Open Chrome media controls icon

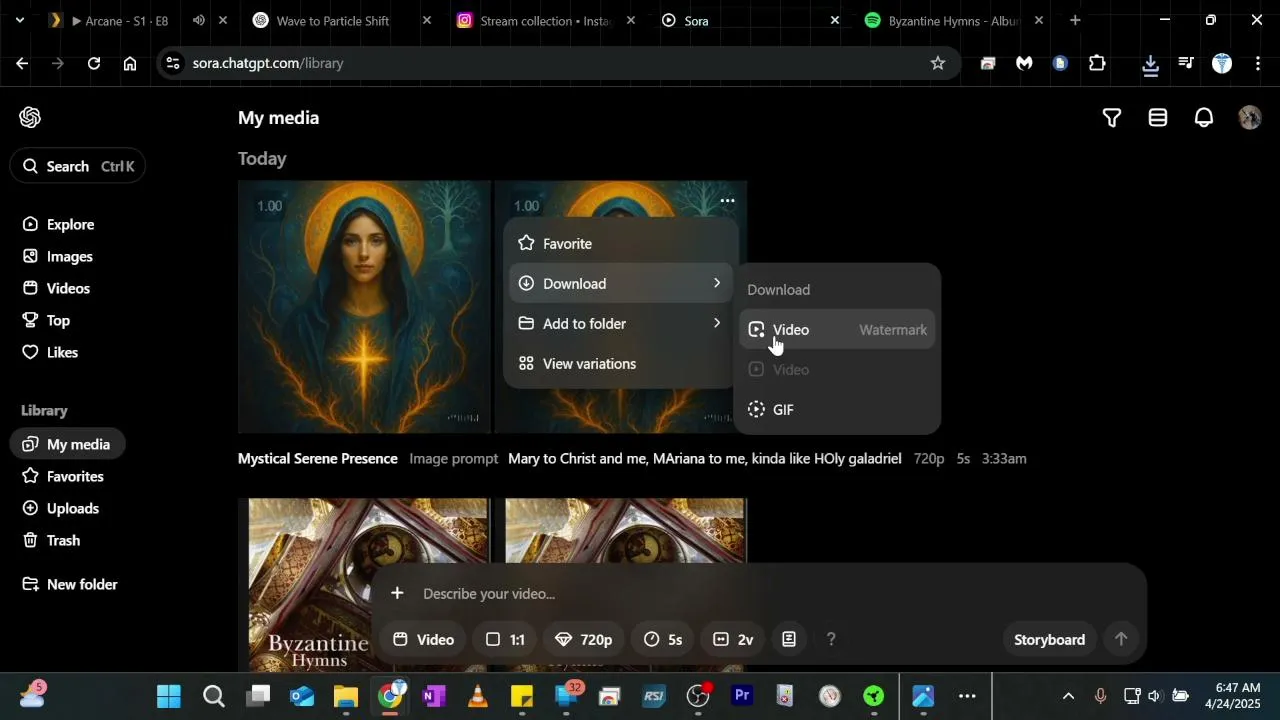click(x=1186, y=63)
